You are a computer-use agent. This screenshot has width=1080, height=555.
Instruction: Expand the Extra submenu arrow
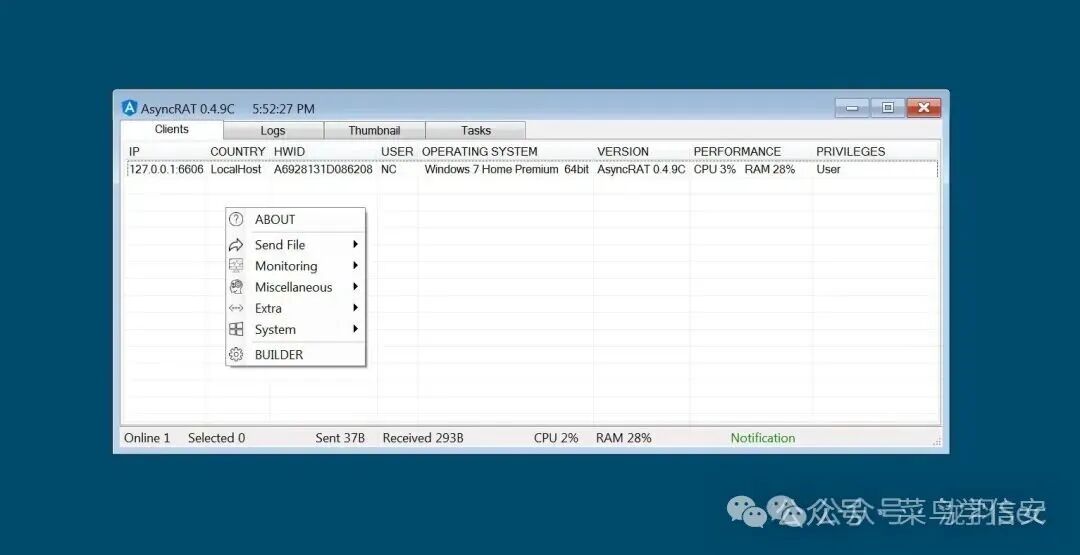tap(355, 308)
